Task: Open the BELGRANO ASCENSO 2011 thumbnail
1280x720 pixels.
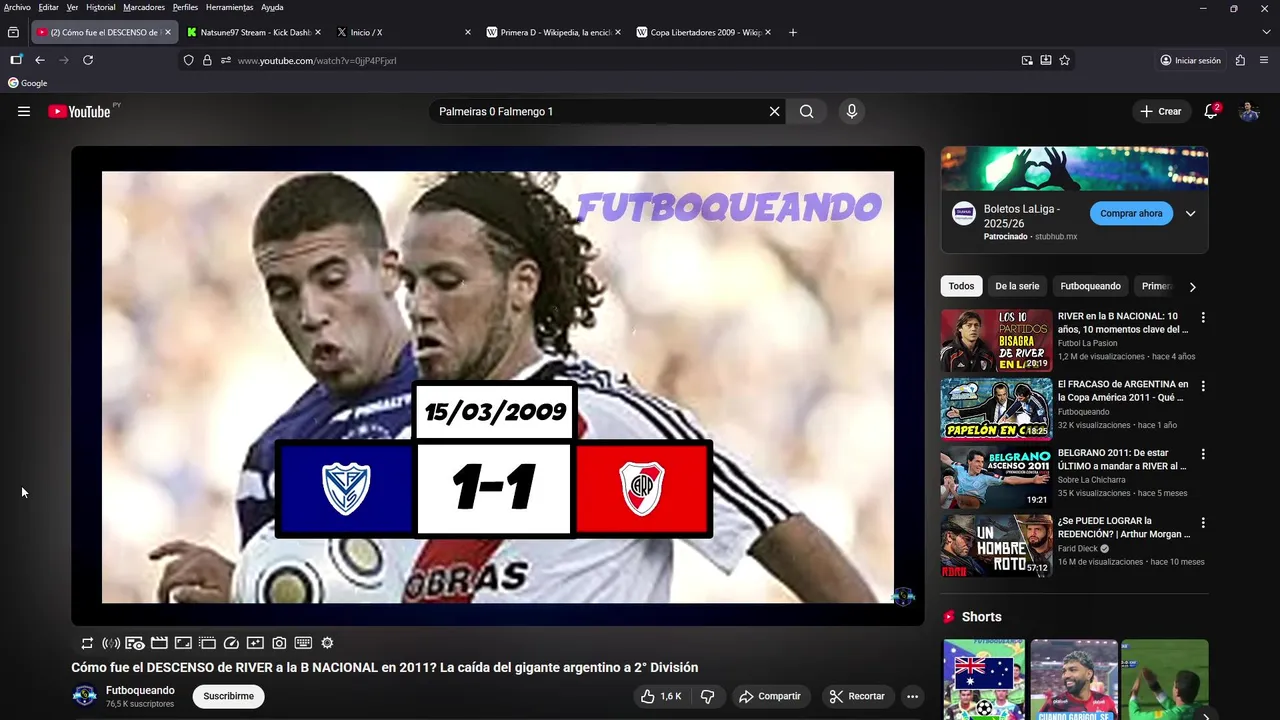Action: pyautogui.click(x=996, y=477)
